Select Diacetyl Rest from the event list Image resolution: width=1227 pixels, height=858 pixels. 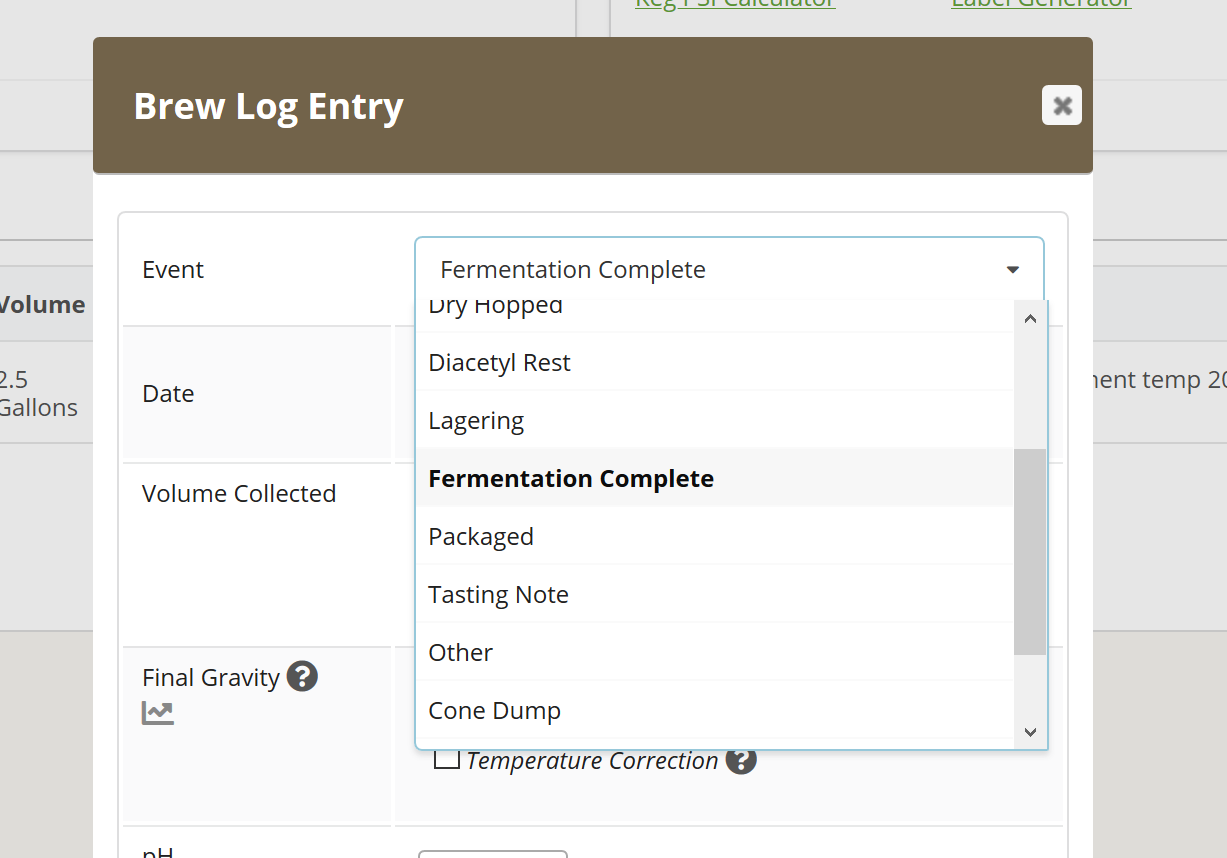pos(499,362)
